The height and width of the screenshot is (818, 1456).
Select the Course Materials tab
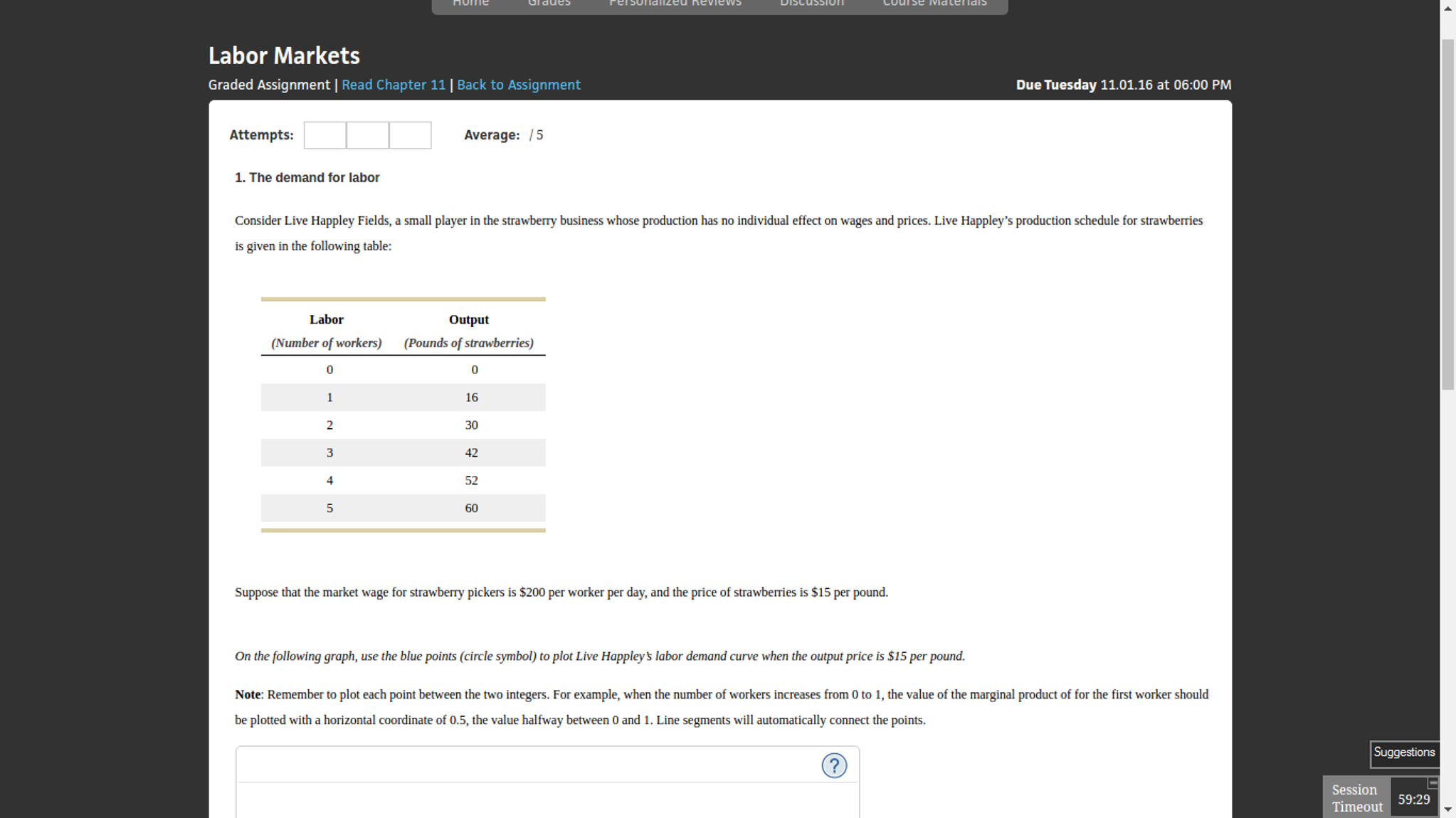pos(933,4)
